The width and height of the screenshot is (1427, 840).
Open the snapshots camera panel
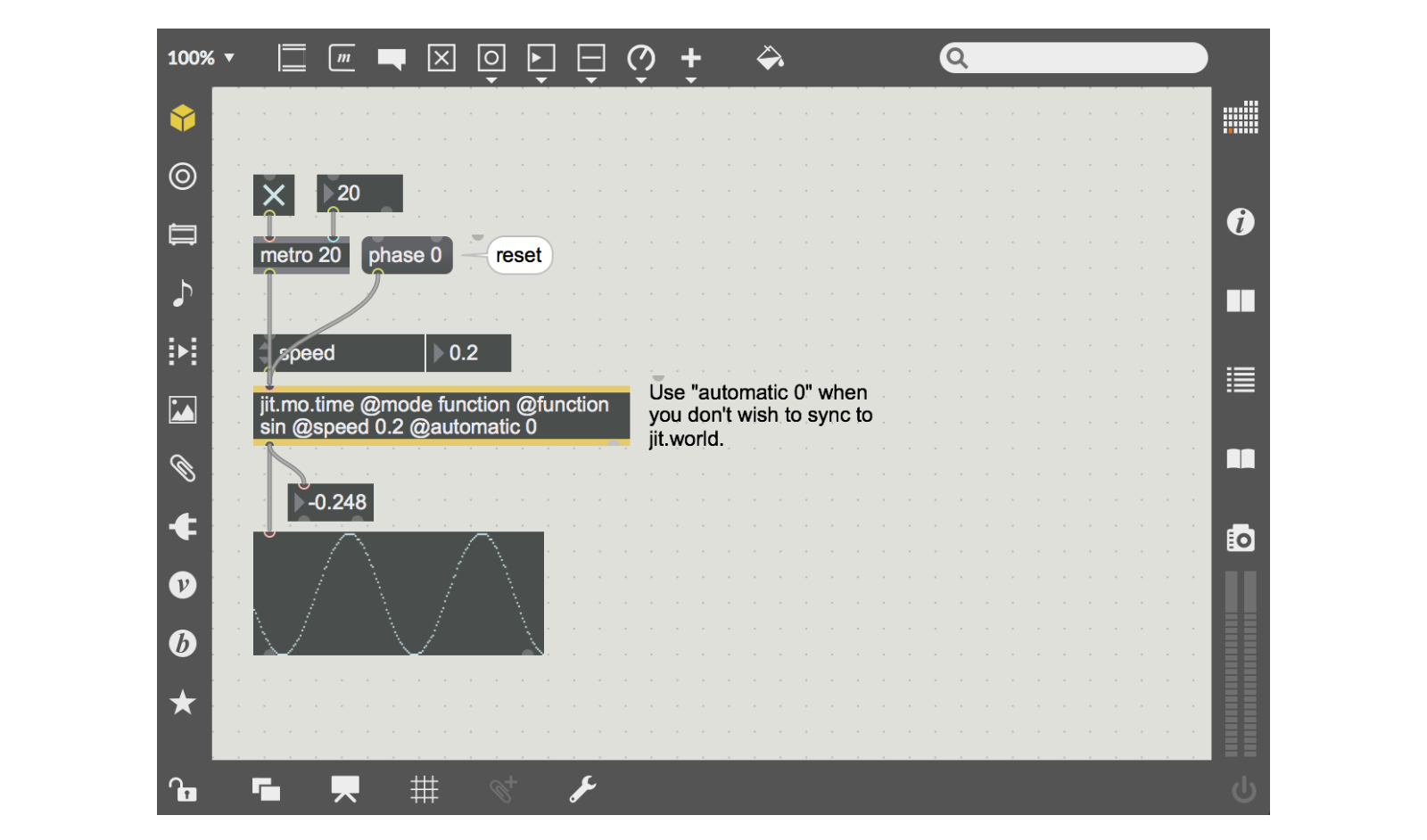[1241, 538]
